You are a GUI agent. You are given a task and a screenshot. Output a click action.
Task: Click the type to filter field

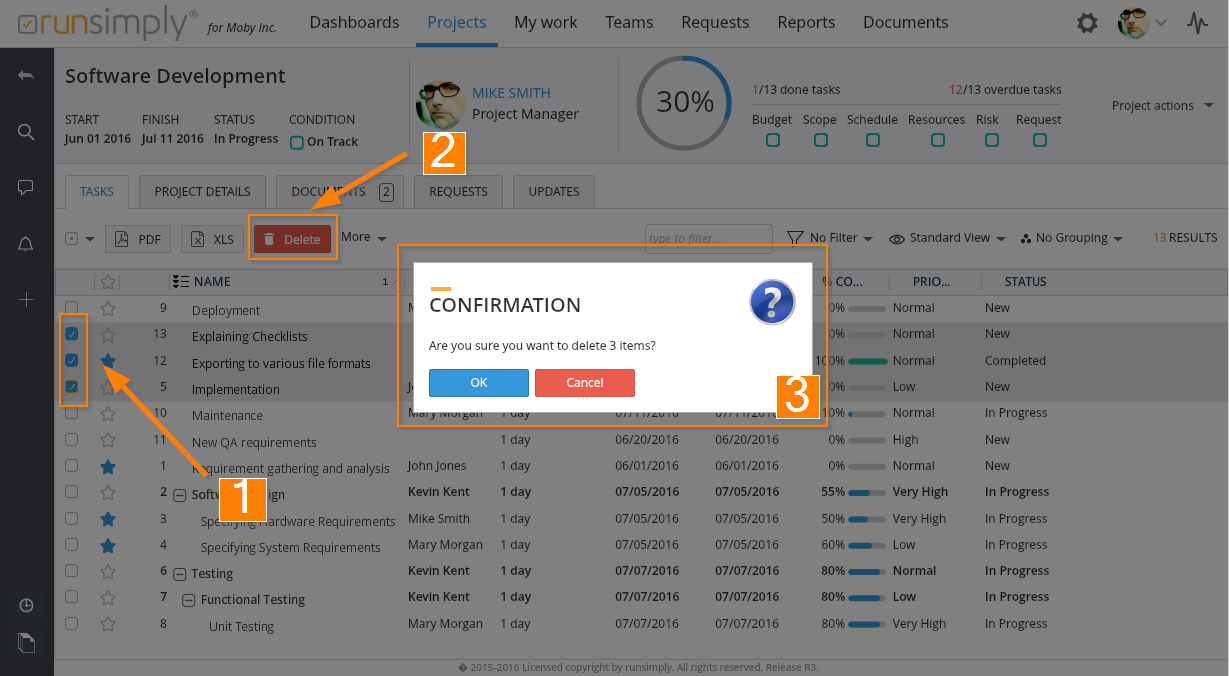(708, 239)
